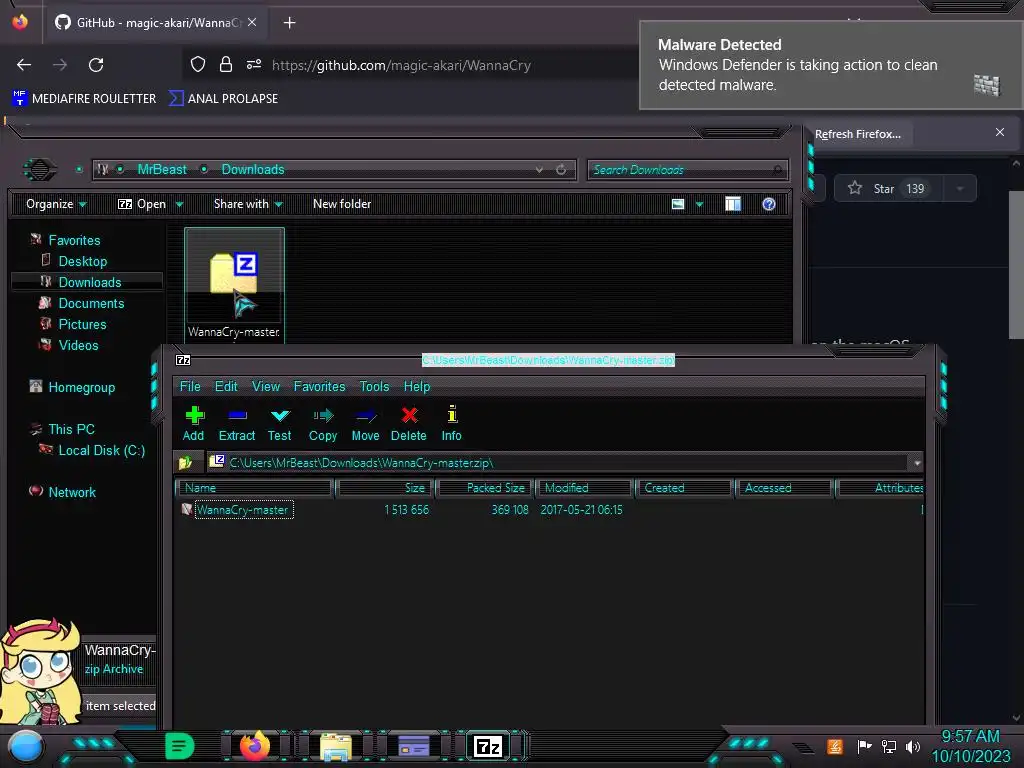
Task: Sort 7-Zip list by Modified column
Action: 584,488
